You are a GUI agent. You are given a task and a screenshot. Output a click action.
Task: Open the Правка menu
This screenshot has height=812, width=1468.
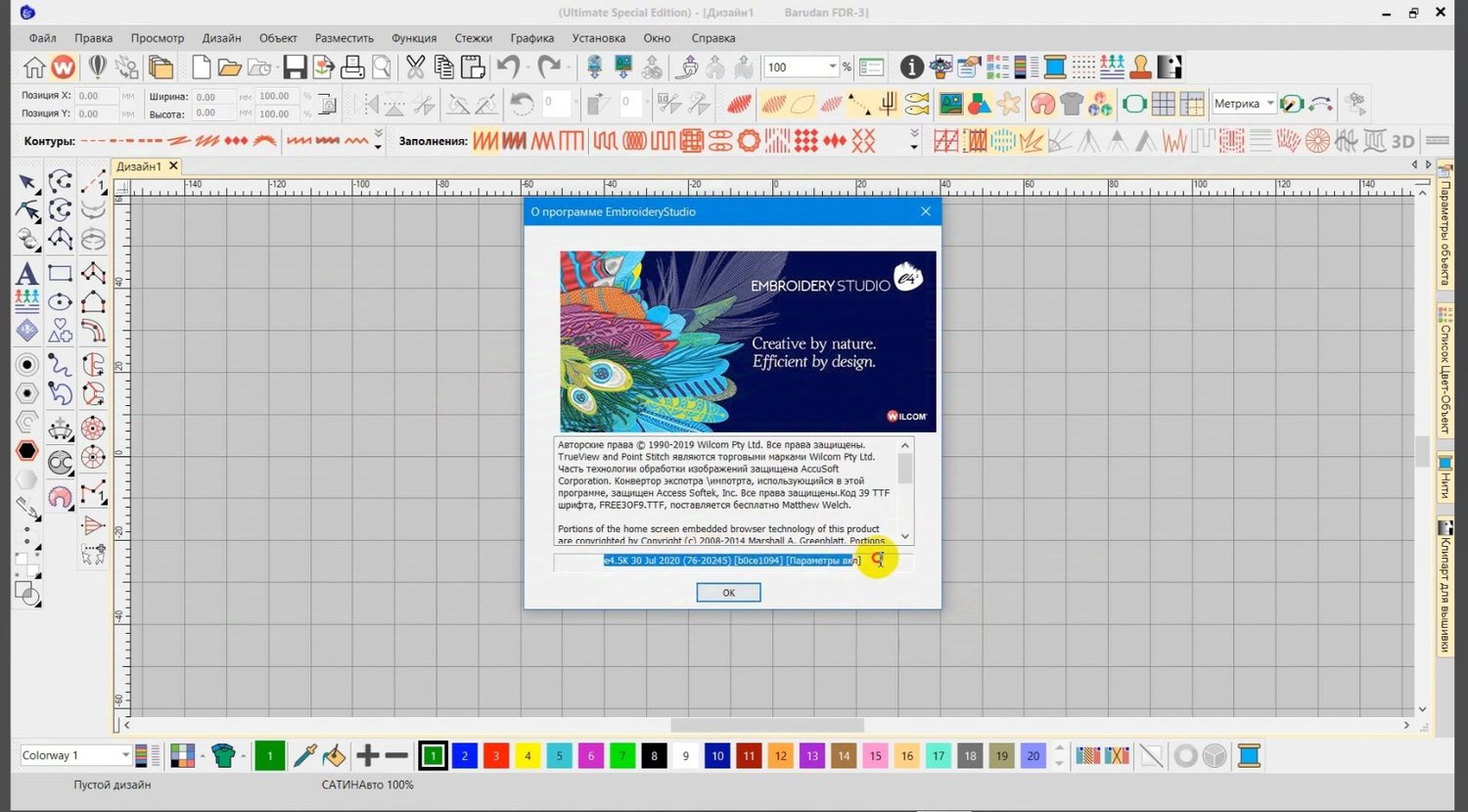(93, 38)
